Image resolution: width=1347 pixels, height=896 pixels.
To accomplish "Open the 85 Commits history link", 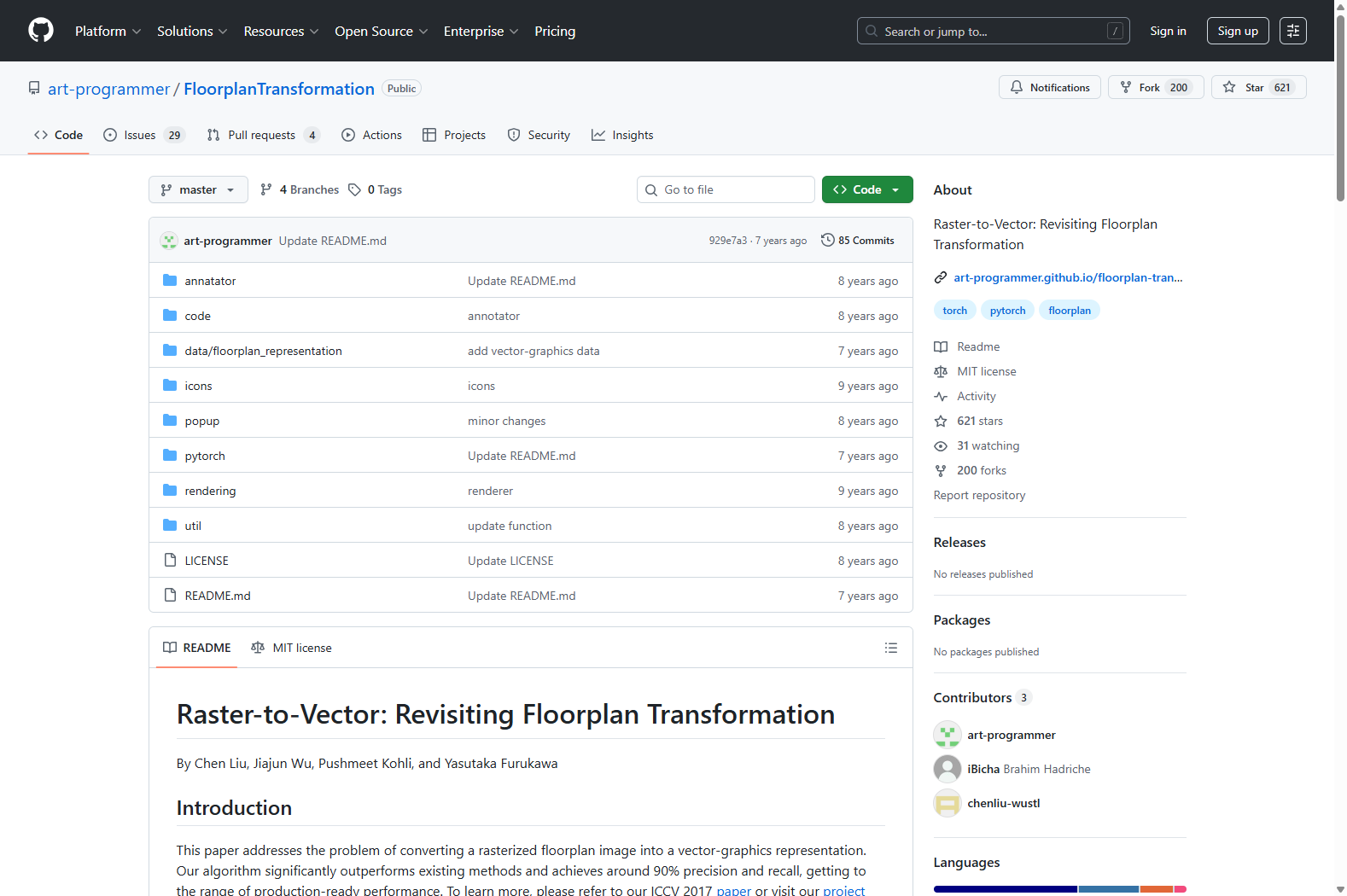I will coord(858,240).
